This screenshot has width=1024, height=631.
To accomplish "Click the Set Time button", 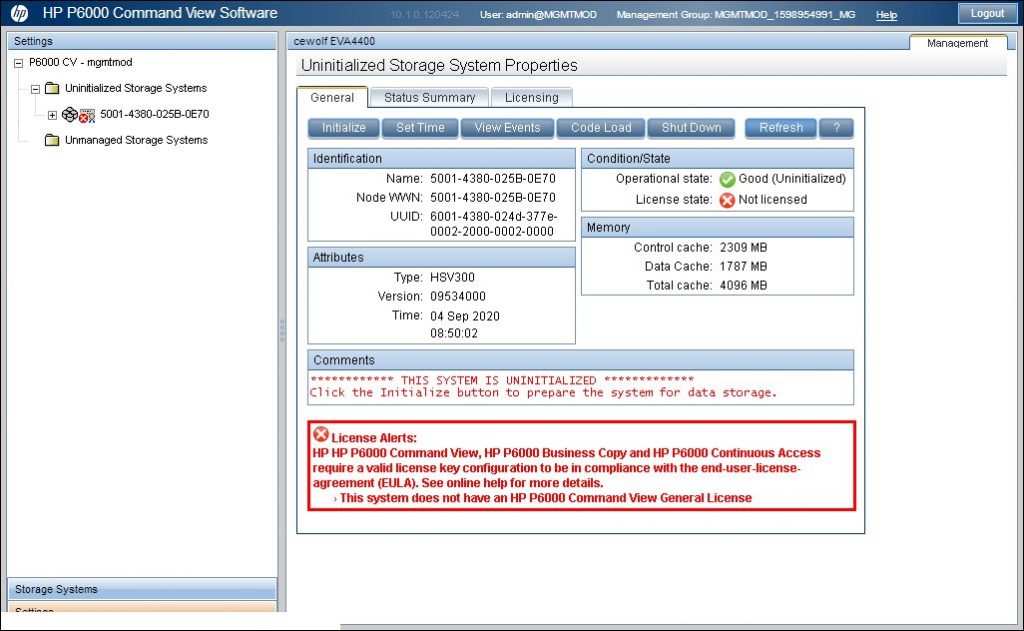I will point(420,127).
